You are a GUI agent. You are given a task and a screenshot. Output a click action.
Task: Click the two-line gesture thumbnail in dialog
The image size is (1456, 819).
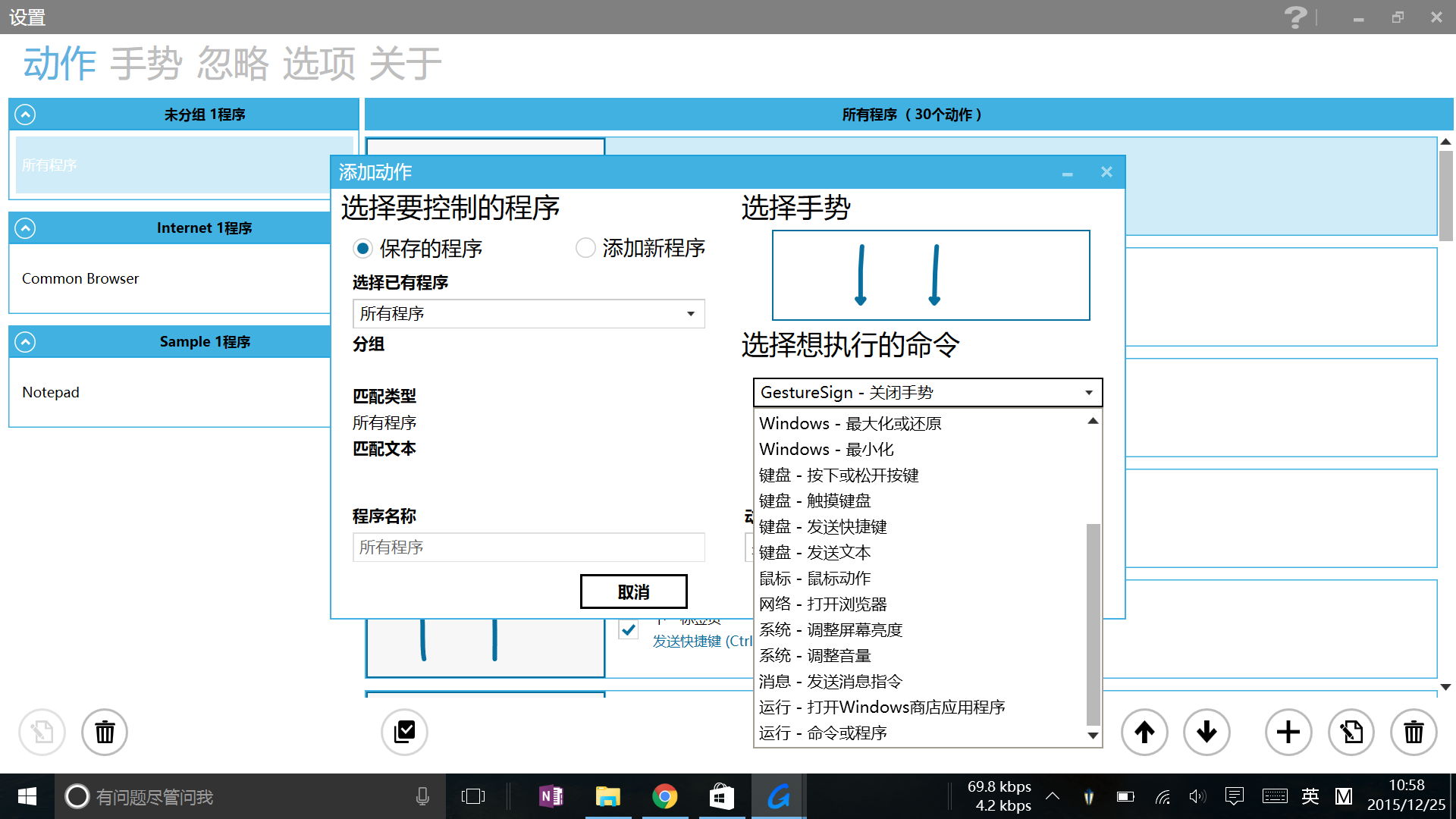coord(930,275)
